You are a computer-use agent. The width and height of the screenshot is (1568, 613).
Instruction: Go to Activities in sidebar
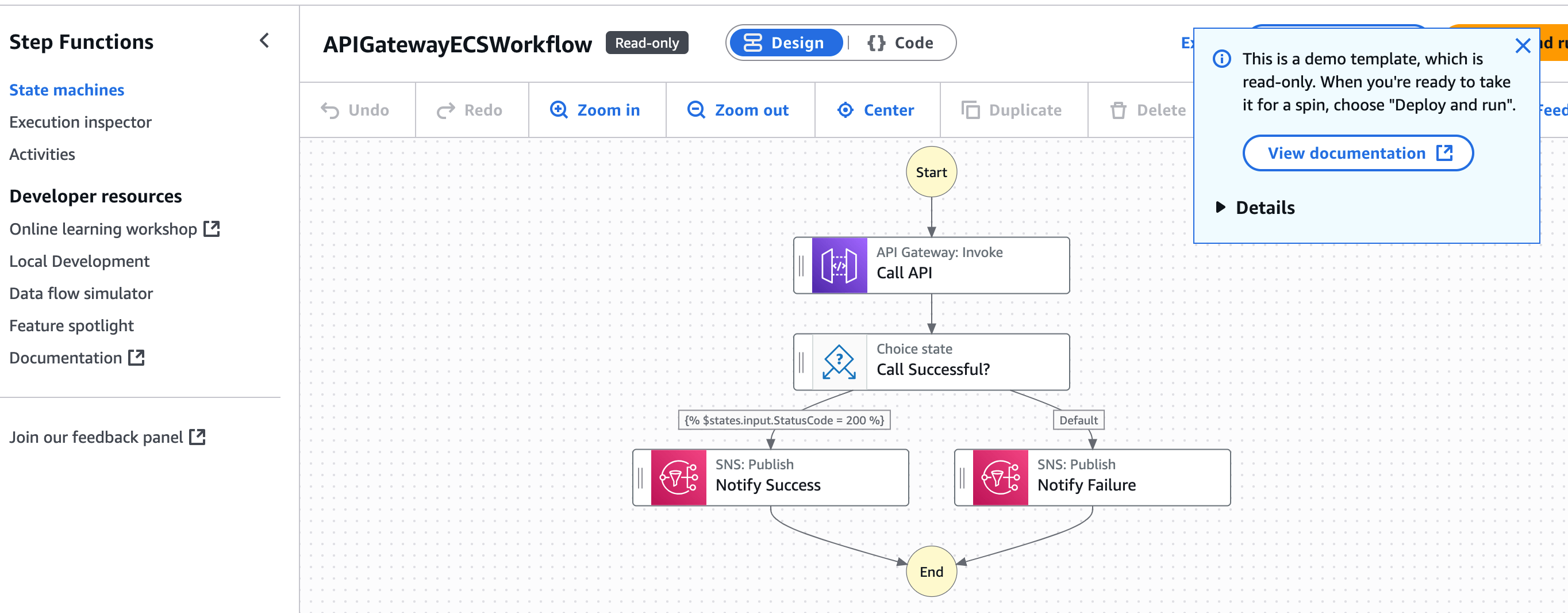click(42, 155)
